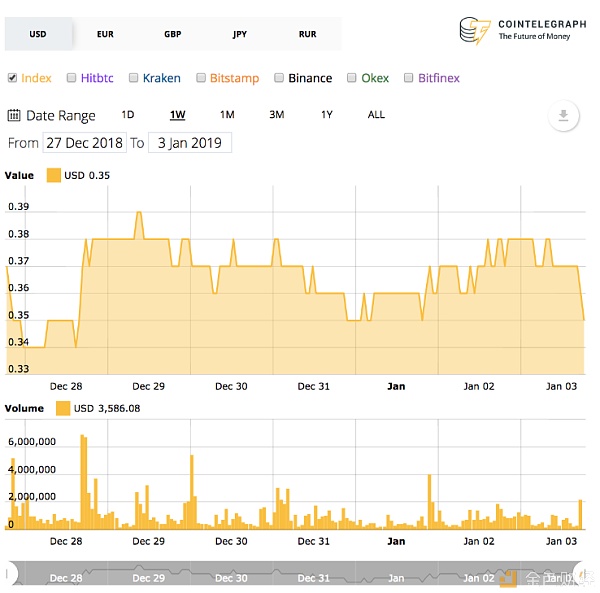Click the 0.39 price axis label
Screen dimensions: 600x593
coord(18,207)
